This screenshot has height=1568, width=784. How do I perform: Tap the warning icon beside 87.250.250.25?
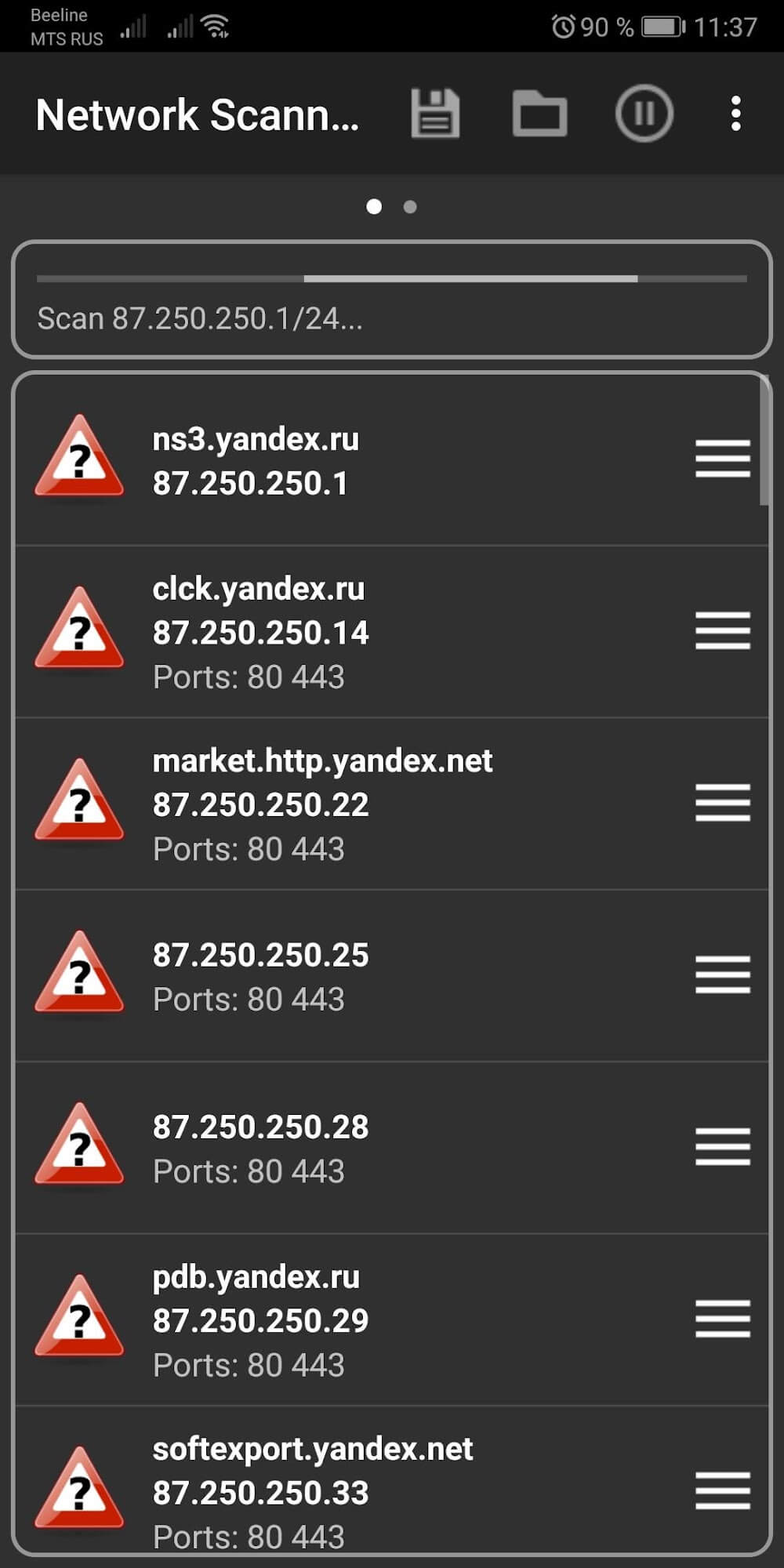tap(79, 975)
